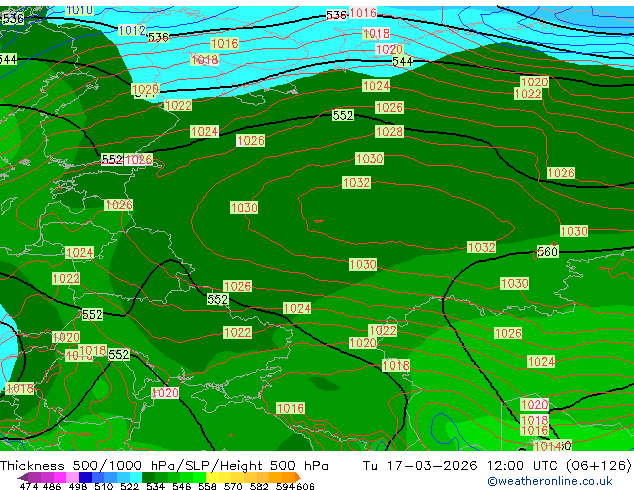Open the weatheronline.co.uk copyright link
Viewport: 634px width, 490px height.
[x=549, y=481]
